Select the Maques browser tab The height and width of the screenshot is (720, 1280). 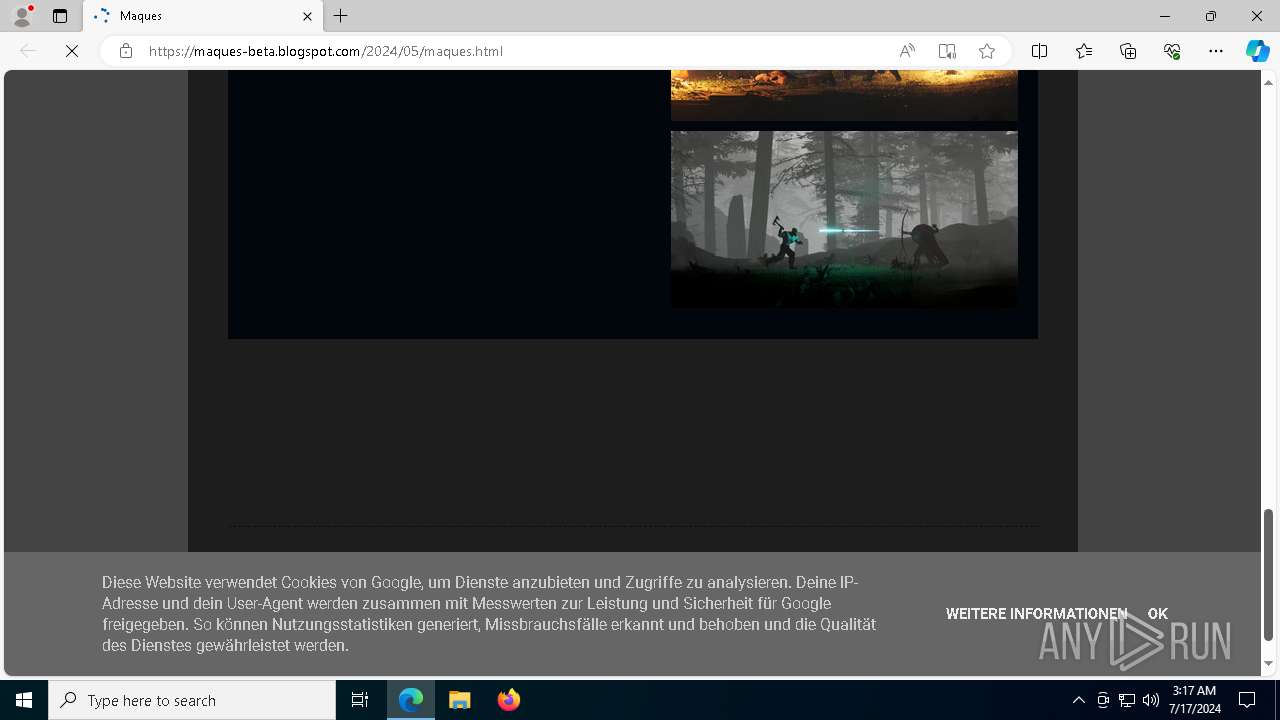coord(203,16)
